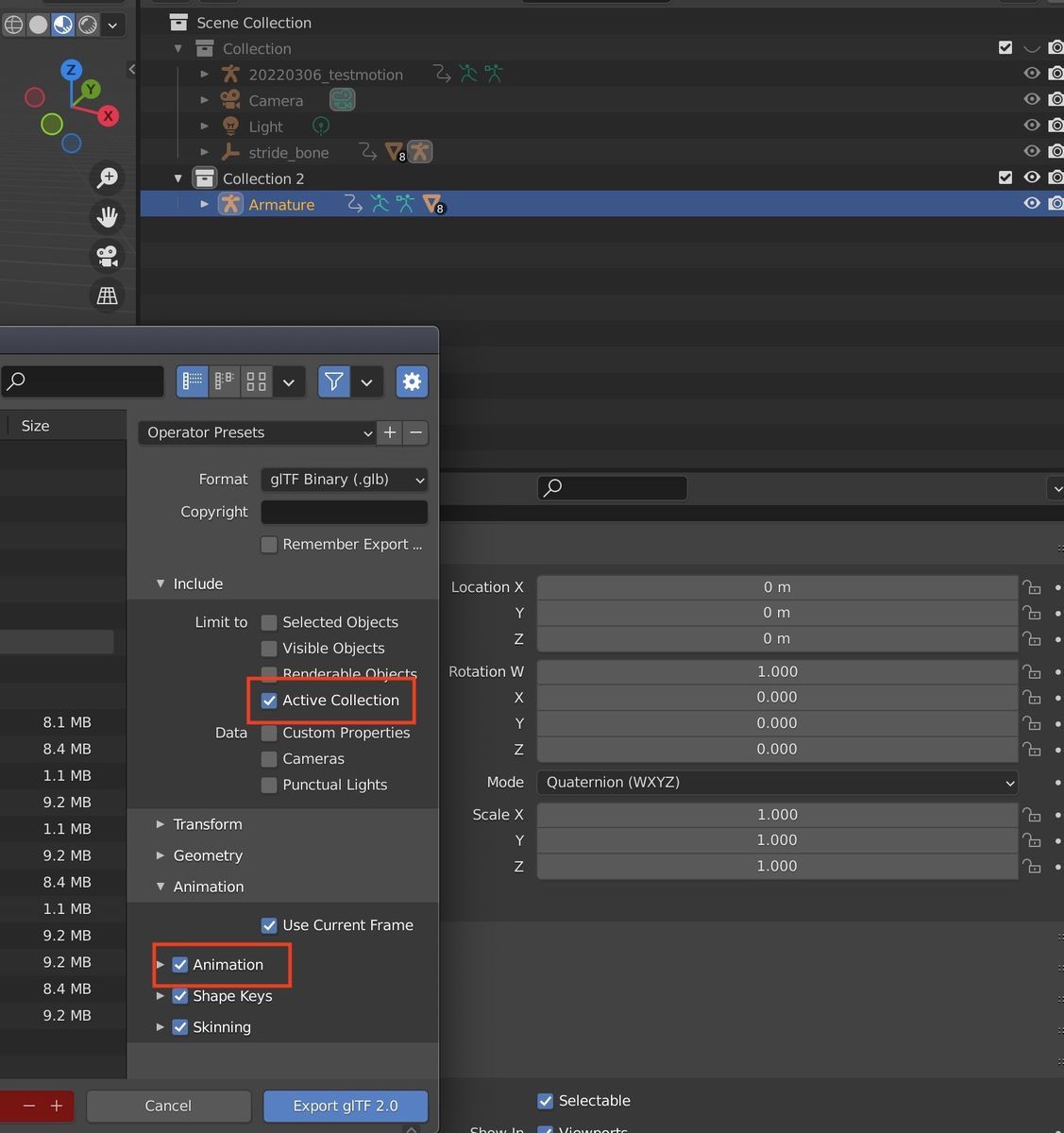Cancel the export dialog
Screen dimensions: 1064x1133
click(x=168, y=1106)
